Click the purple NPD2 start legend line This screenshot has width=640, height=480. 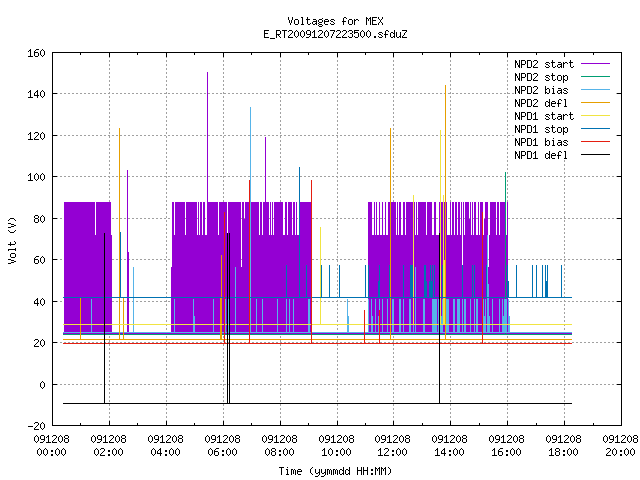point(595,64)
